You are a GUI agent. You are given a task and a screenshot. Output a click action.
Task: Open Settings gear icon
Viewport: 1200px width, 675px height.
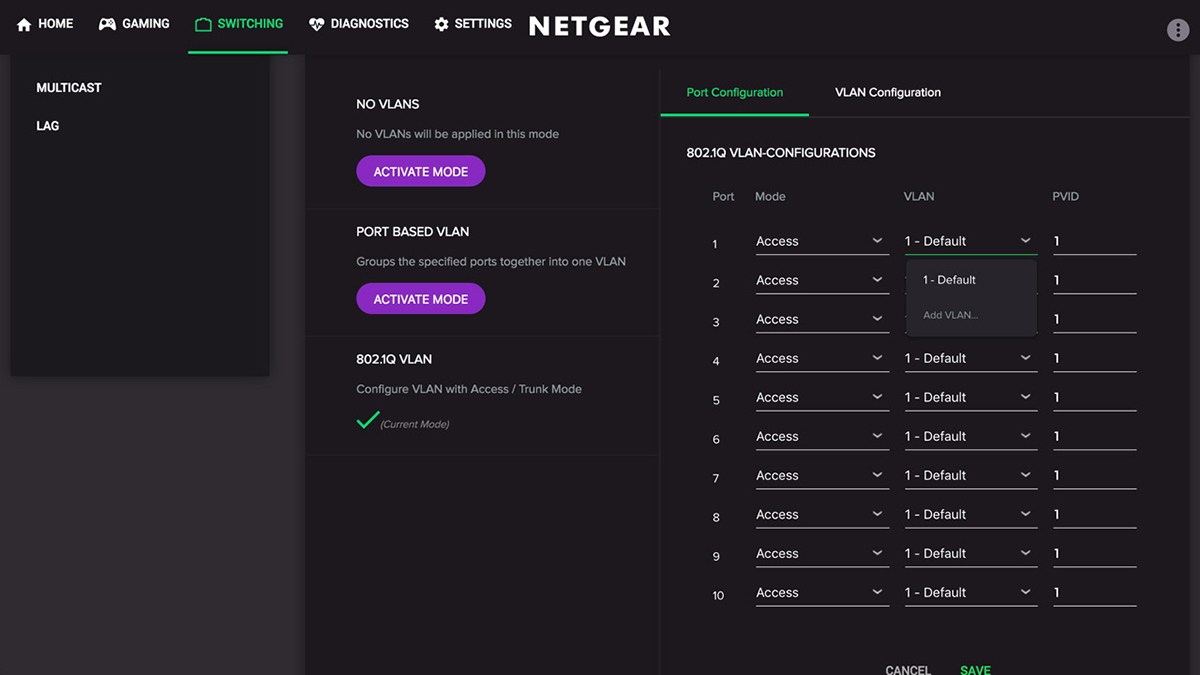coord(441,24)
